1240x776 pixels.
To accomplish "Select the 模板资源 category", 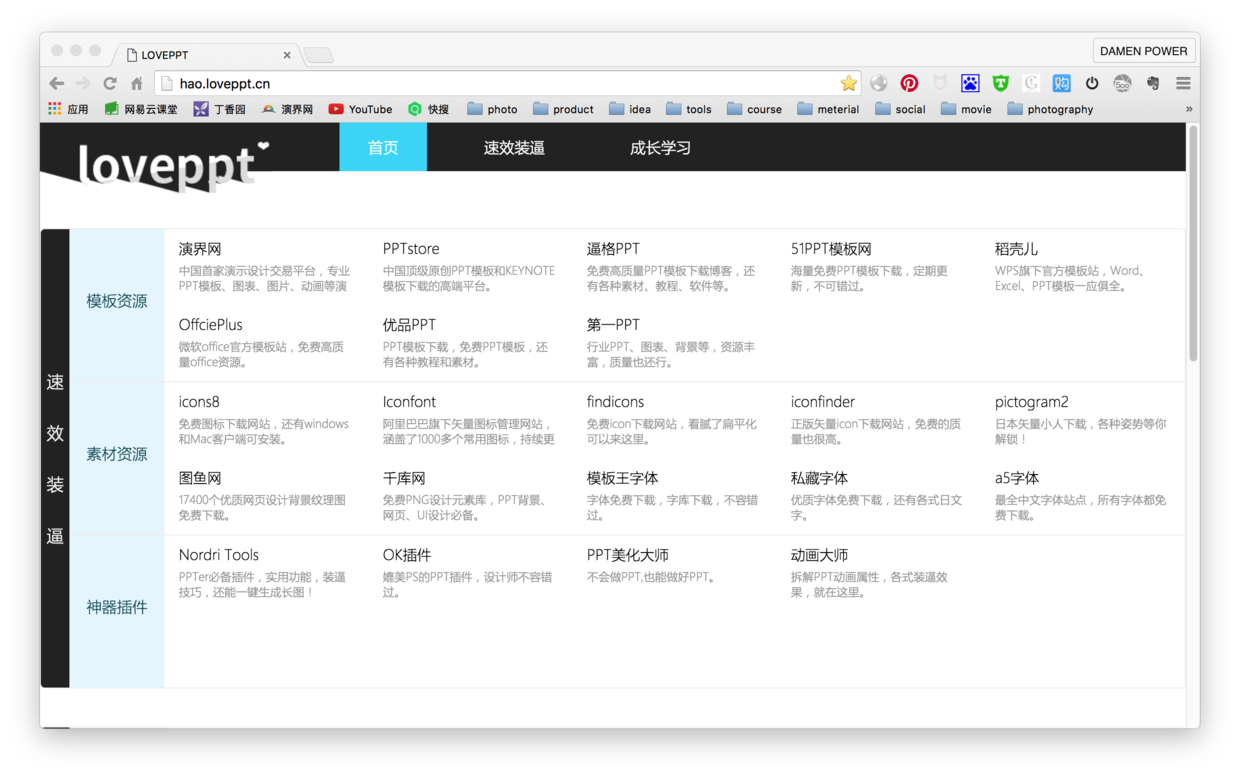I will [117, 301].
